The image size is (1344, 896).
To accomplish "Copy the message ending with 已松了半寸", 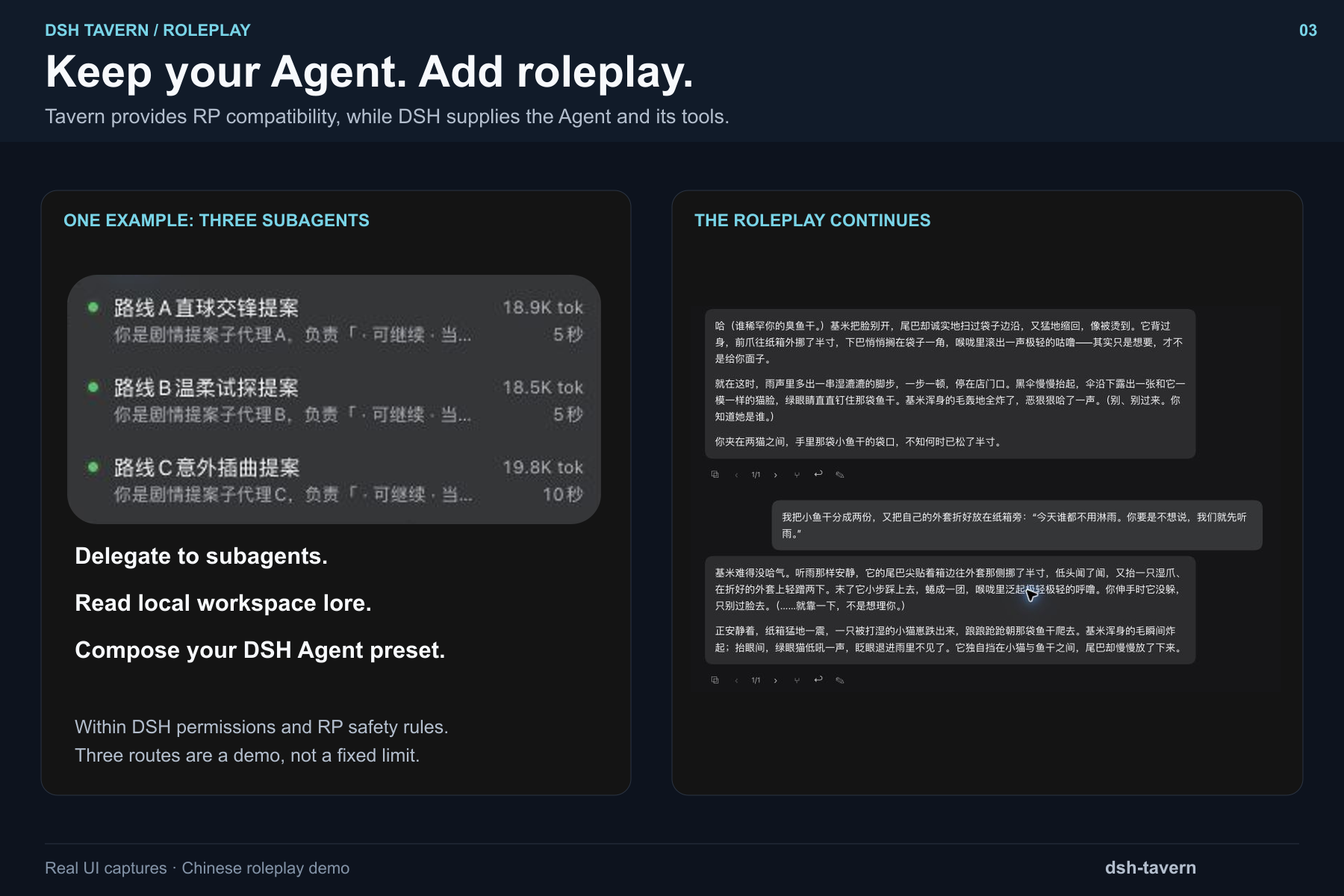I will [715, 474].
